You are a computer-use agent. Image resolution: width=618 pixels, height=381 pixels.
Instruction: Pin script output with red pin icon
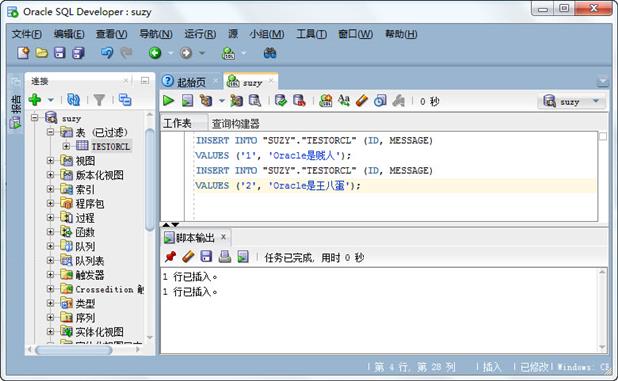pos(170,257)
